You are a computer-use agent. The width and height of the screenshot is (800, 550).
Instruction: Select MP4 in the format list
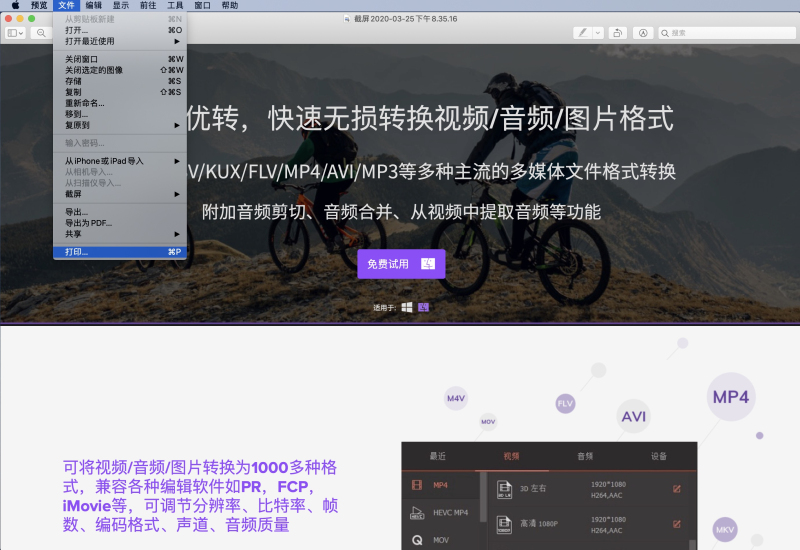441,485
